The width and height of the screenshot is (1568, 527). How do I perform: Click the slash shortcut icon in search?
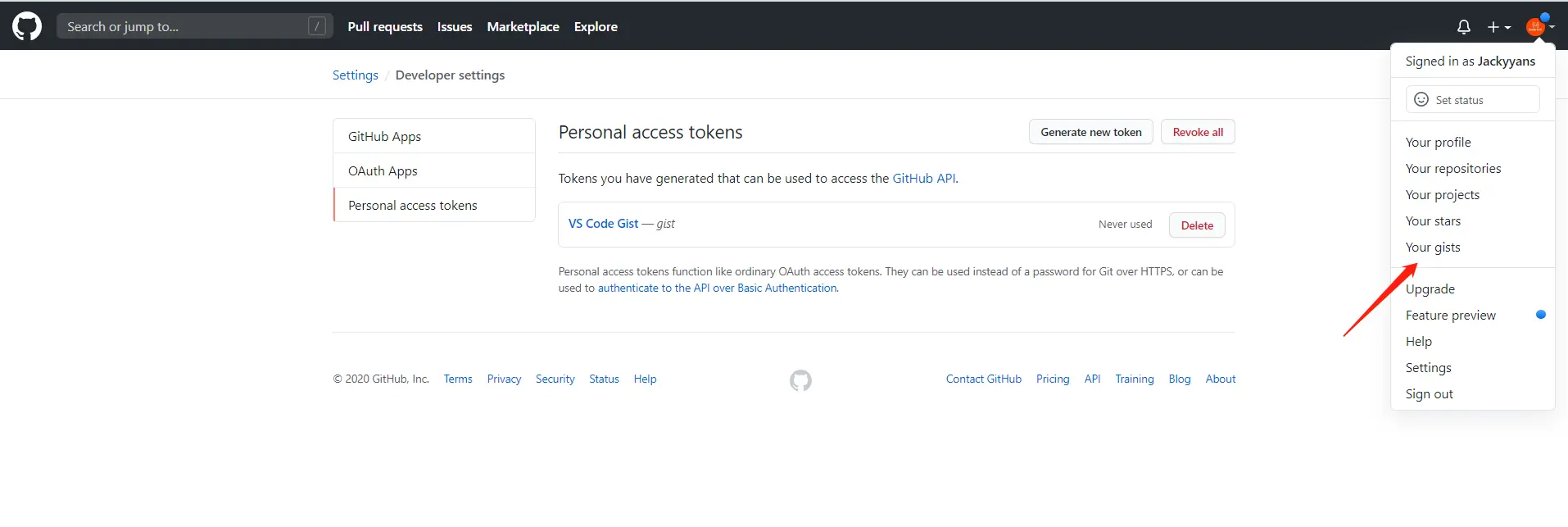(317, 26)
